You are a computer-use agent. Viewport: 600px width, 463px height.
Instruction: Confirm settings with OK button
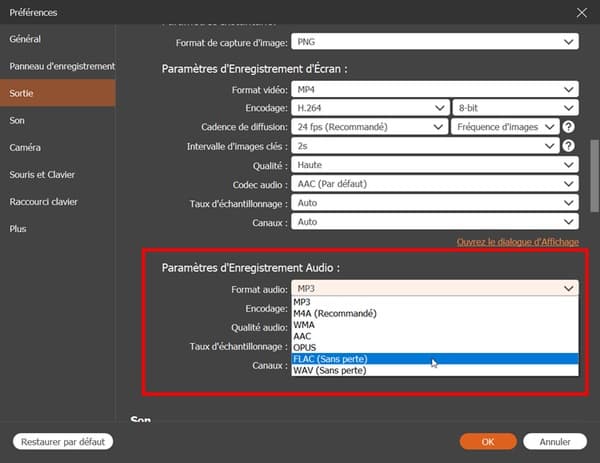click(x=488, y=442)
